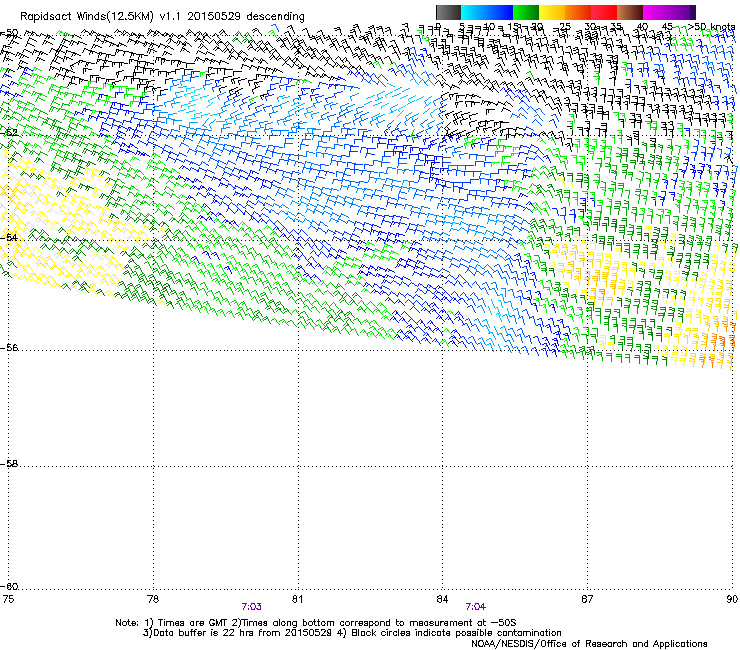
Task: Click the purple '7:04' time marker
Action: click(476, 607)
